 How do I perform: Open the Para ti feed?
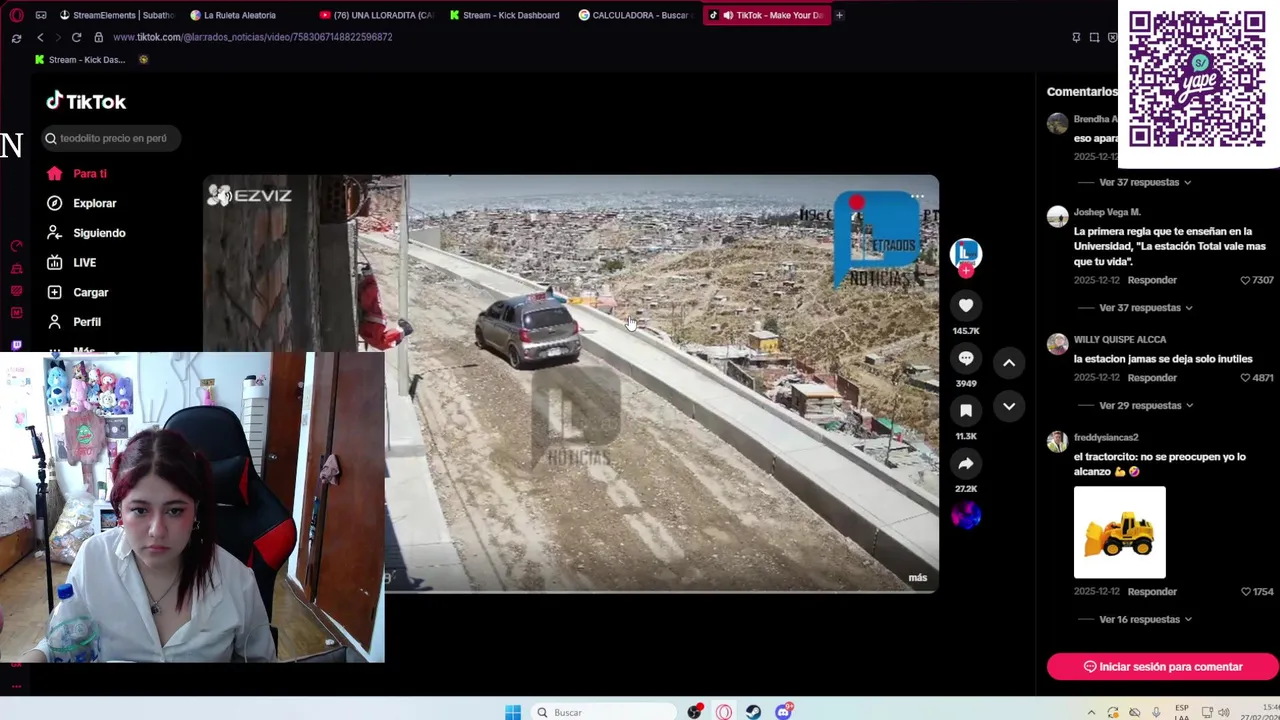click(77, 173)
